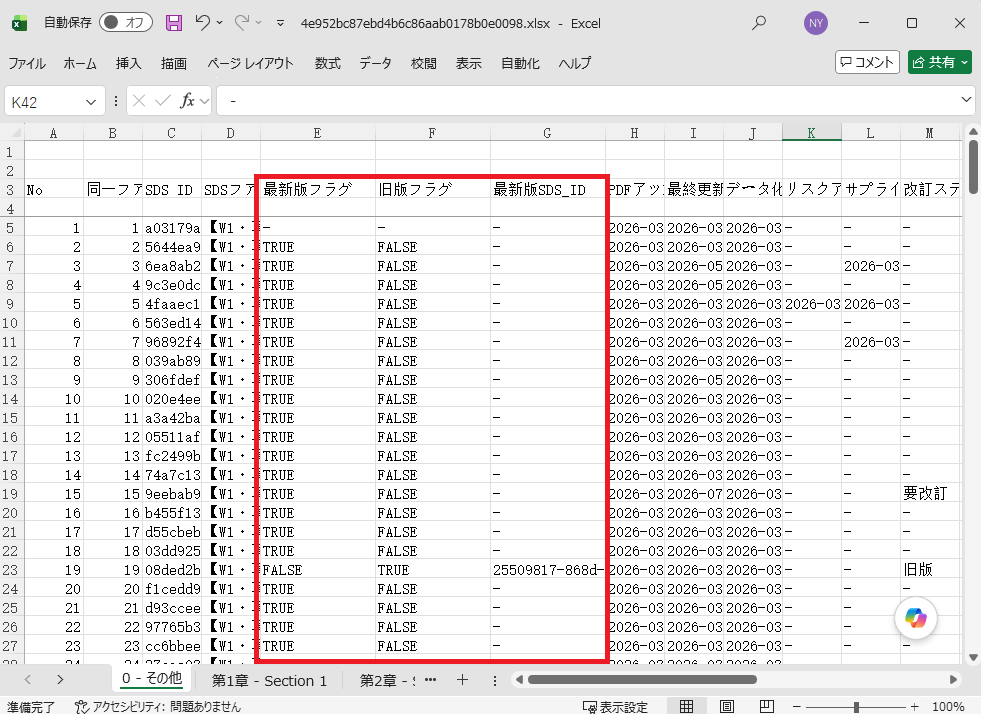The height and width of the screenshot is (714, 981).
Task: Switch to Page Break Preview icon
Action: click(x=766, y=706)
